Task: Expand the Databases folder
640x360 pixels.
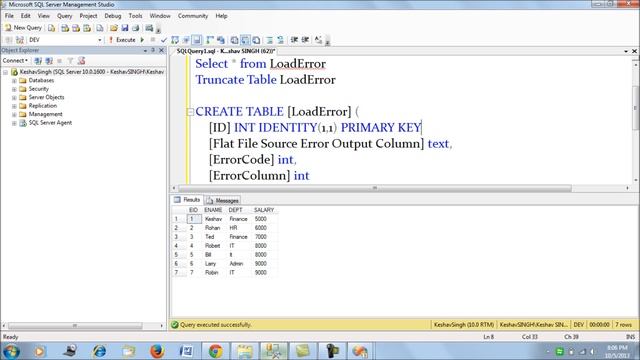Action: (x=14, y=81)
